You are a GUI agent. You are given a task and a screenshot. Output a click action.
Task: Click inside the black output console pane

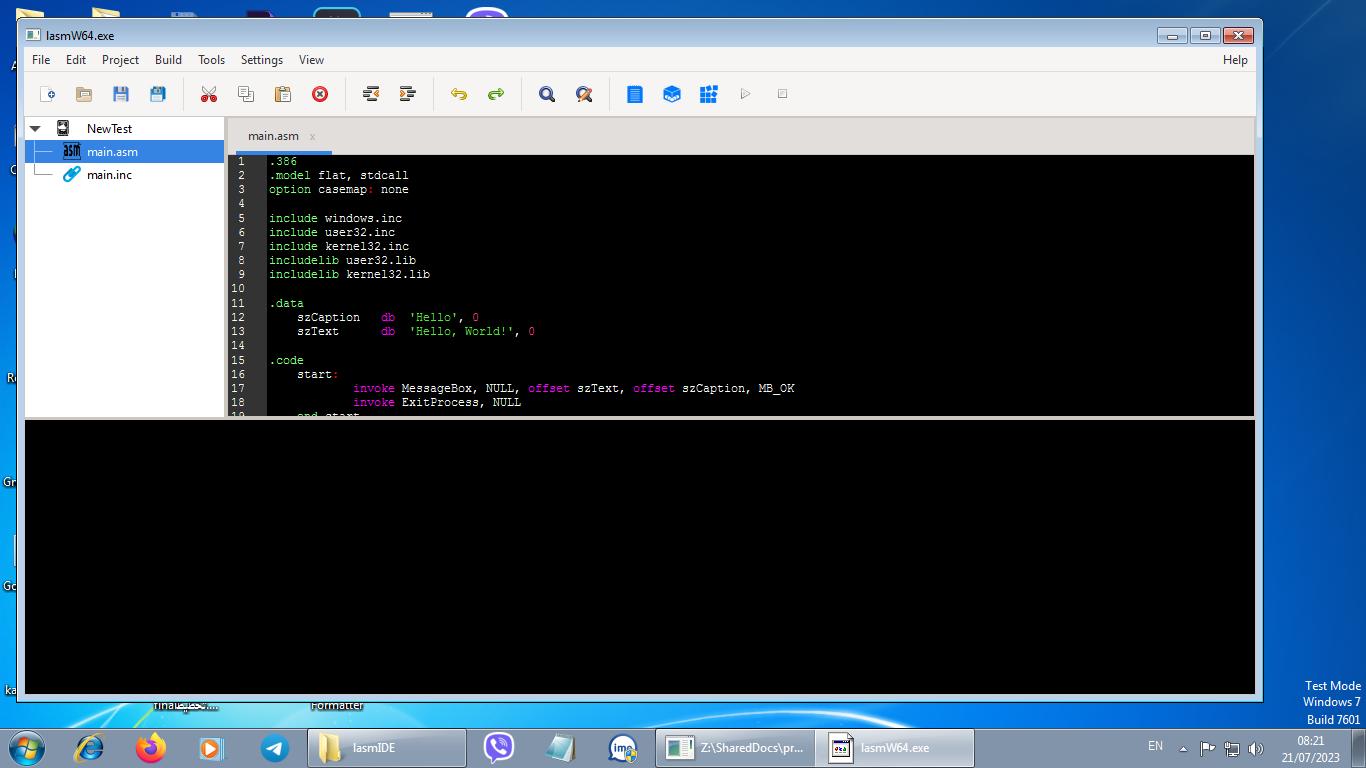pyautogui.click(x=639, y=557)
